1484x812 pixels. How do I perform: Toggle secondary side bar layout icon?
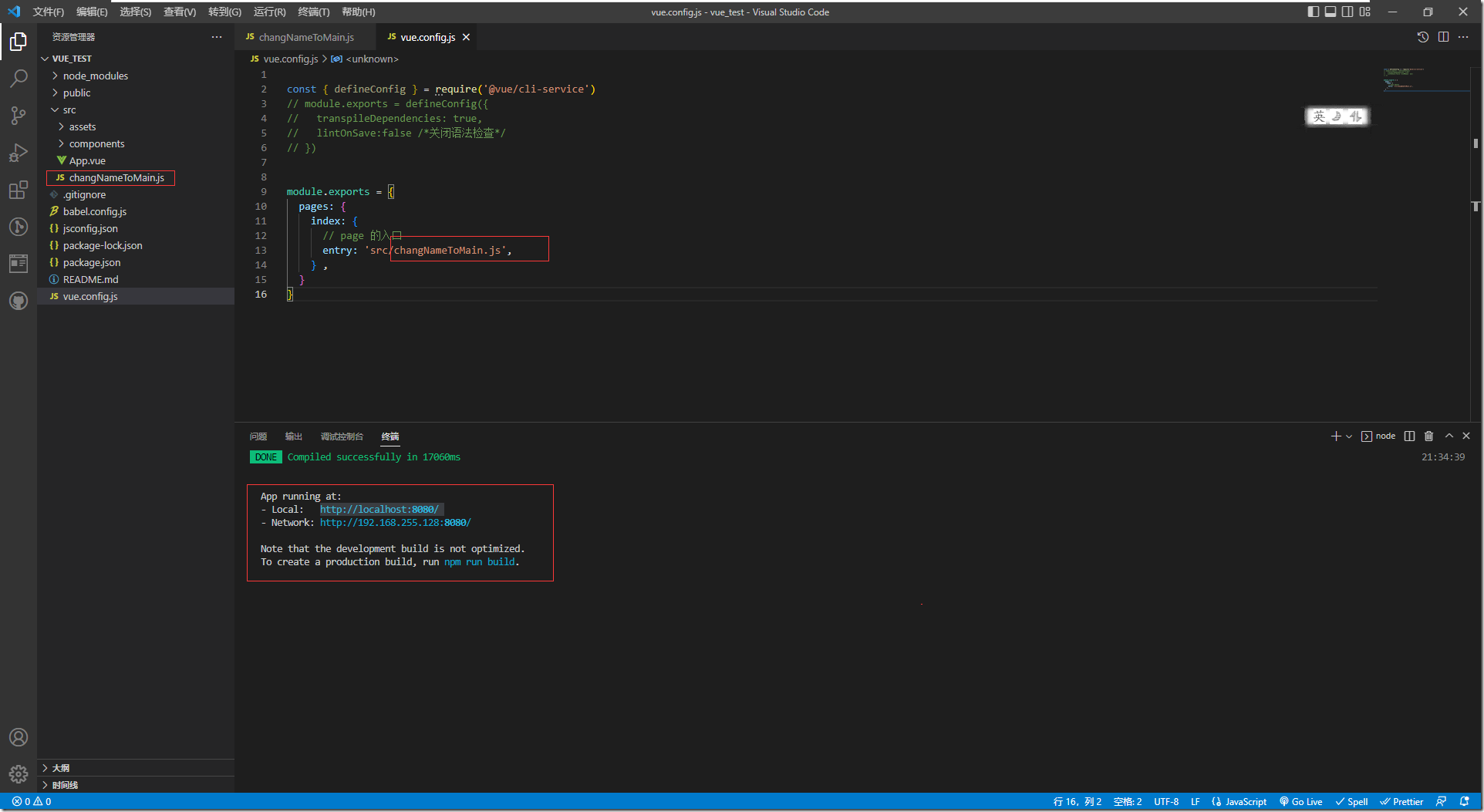[x=1347, y=12]
